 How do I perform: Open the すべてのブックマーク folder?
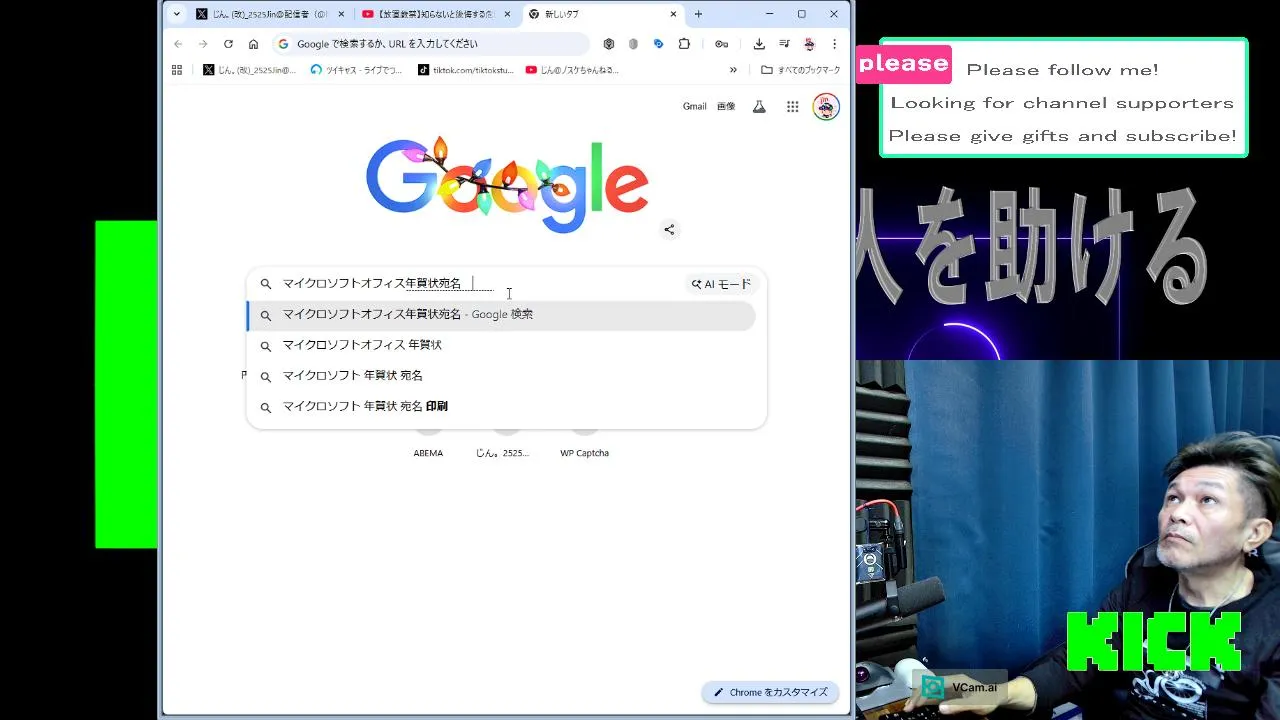tap(800, 70)
